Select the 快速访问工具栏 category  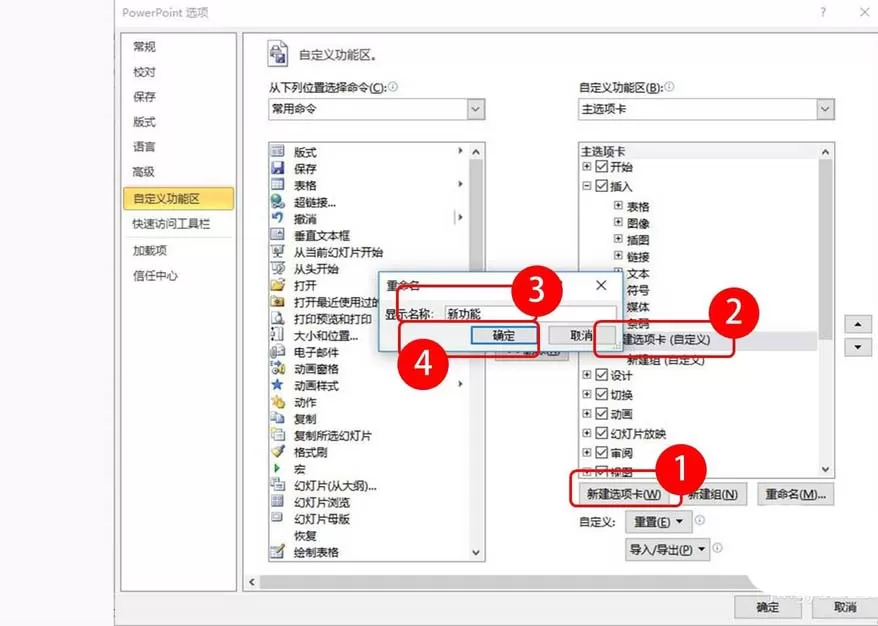(x=171, y=224)
